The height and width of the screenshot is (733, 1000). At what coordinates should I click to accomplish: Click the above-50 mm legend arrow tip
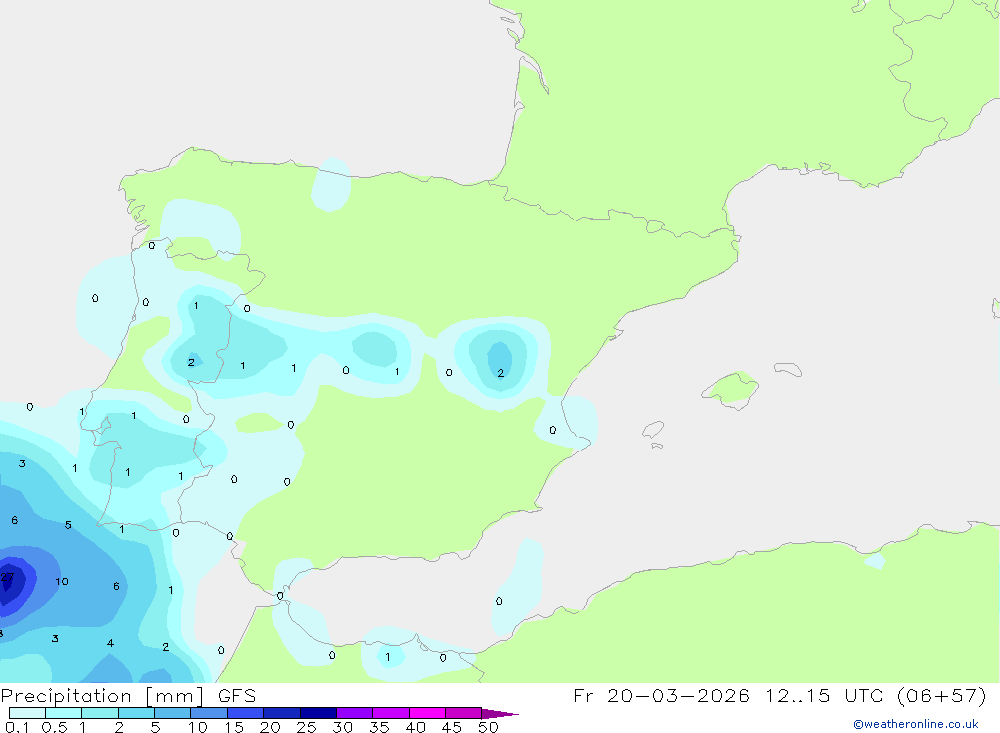coord(500,713)
